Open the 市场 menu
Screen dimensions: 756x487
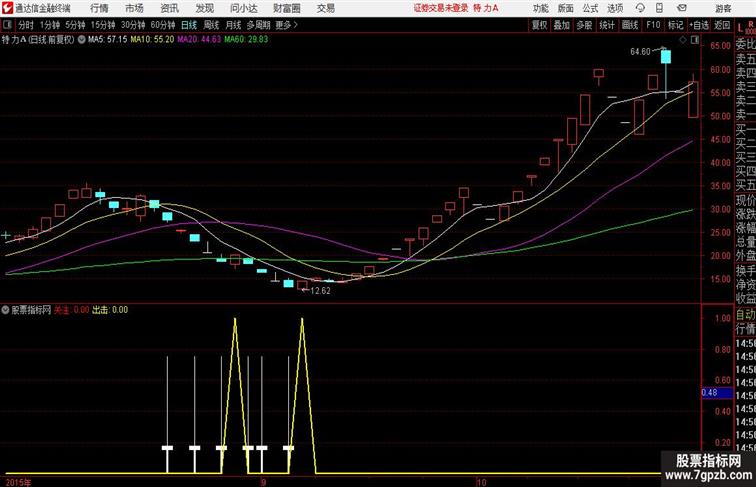pyautogui.click(x=135, y=8)
